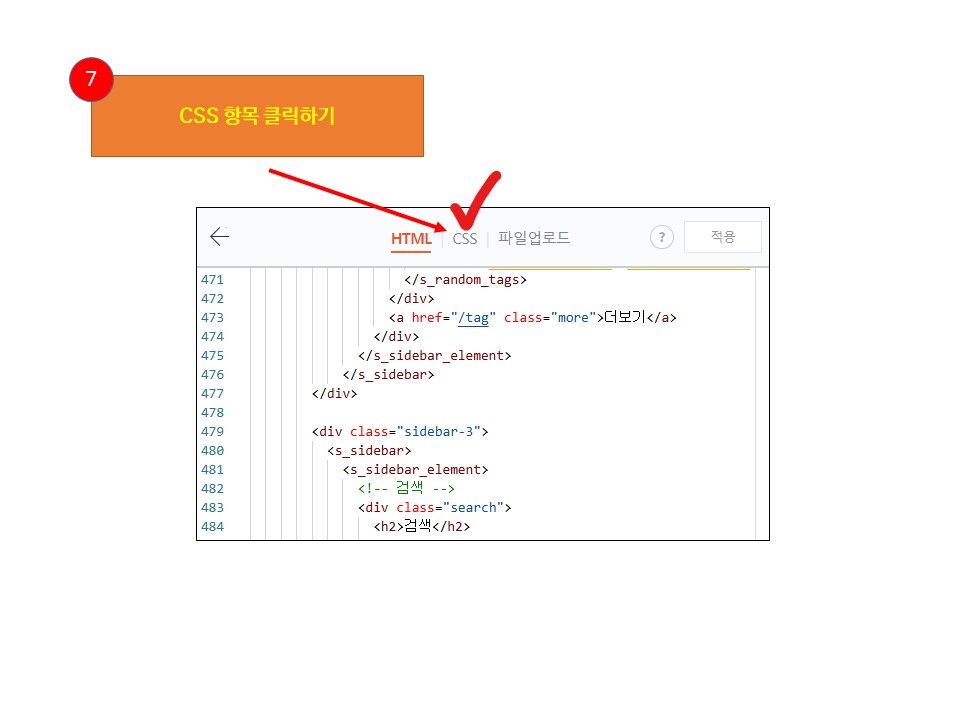Click the back arrow icon
The width and height of the screenshot is (960, 720).
click(x=219, y=236)
